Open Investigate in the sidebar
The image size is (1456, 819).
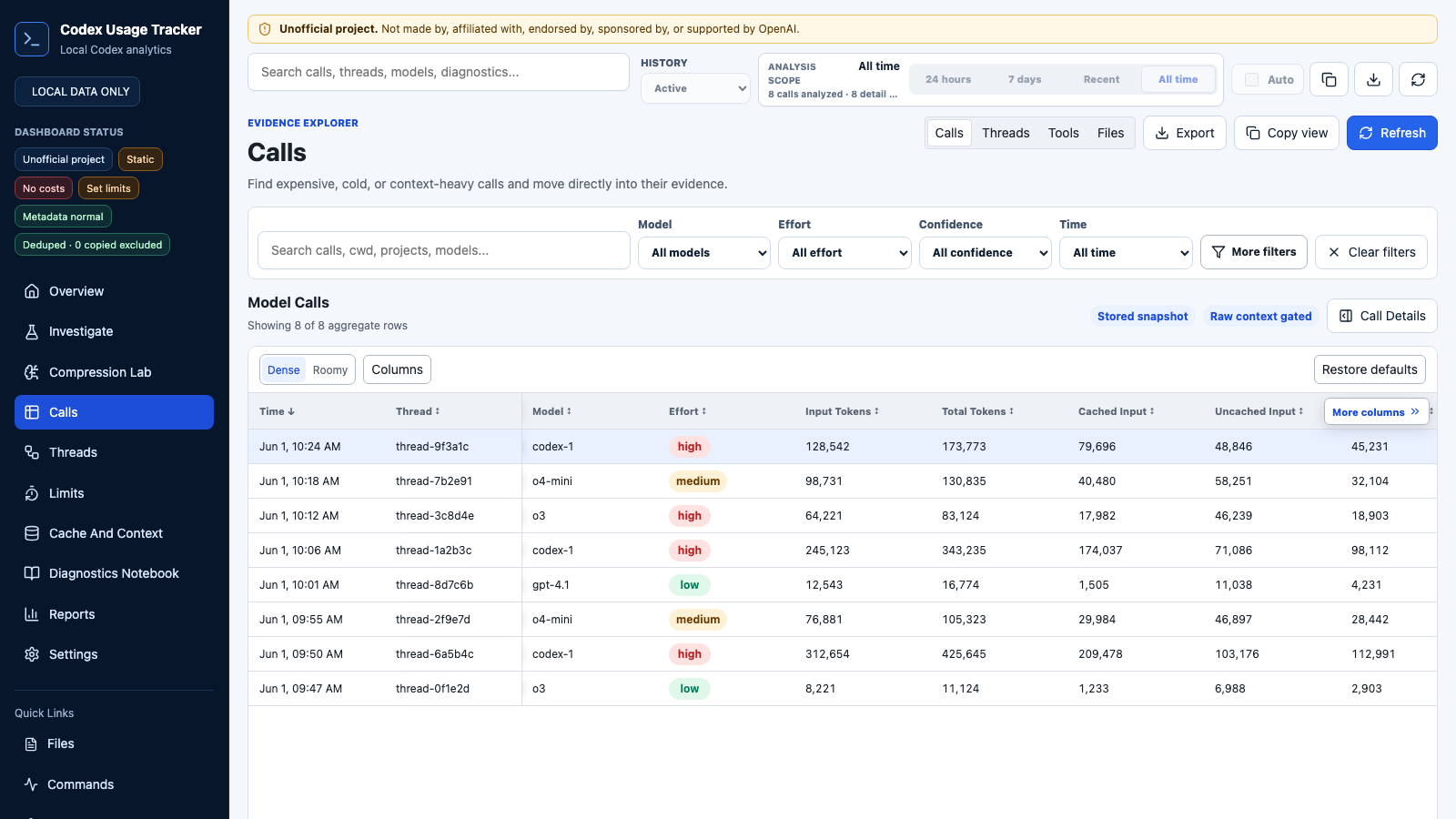(x=114, y=331)
